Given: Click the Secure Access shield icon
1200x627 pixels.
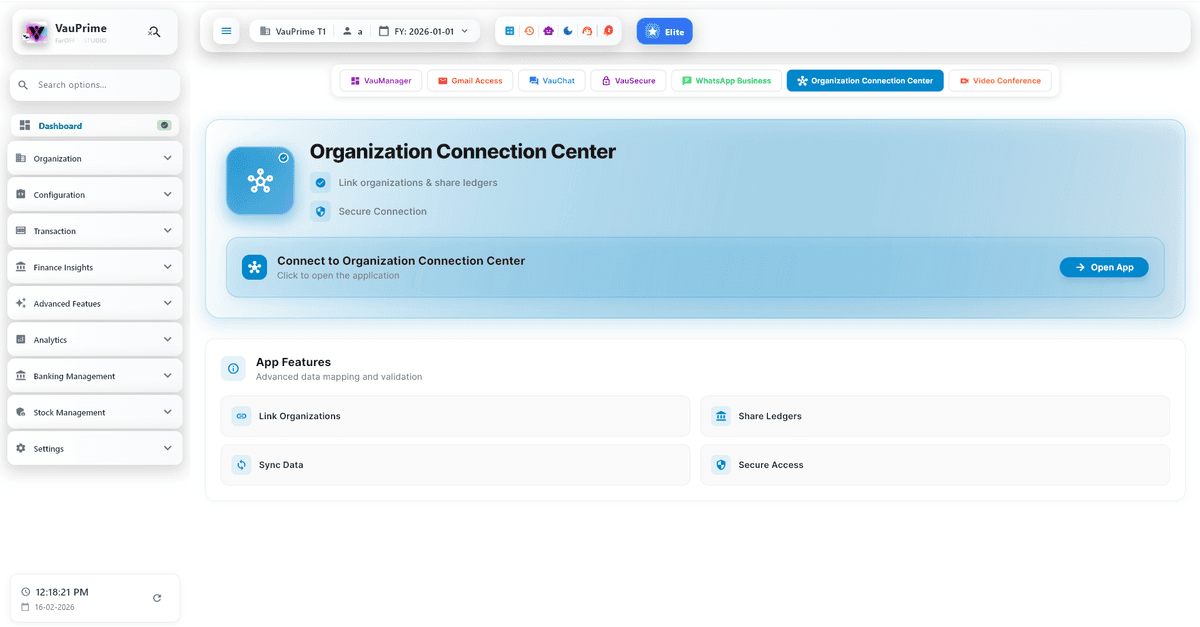Looking at the screenshot, I should coord(721,465).
